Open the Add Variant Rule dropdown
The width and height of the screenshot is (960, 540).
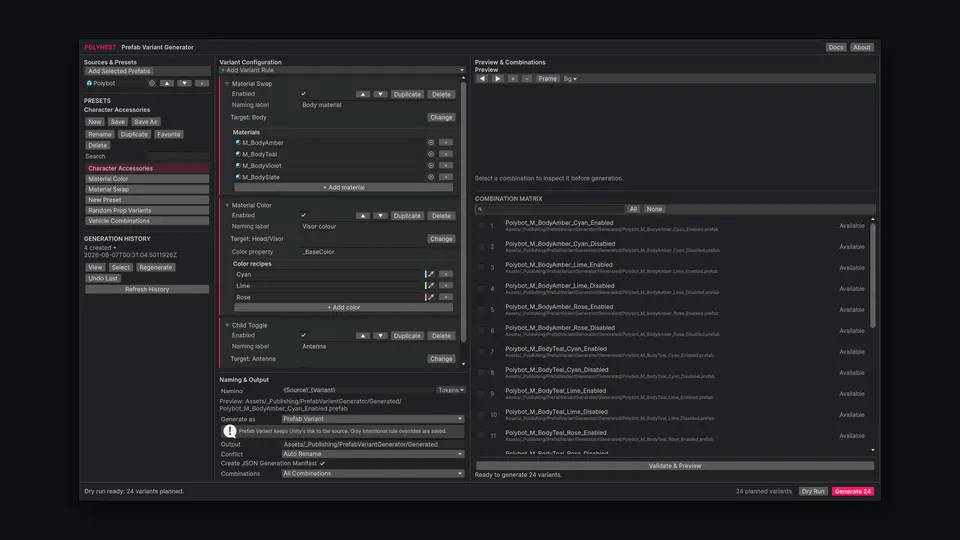point(342,70)
